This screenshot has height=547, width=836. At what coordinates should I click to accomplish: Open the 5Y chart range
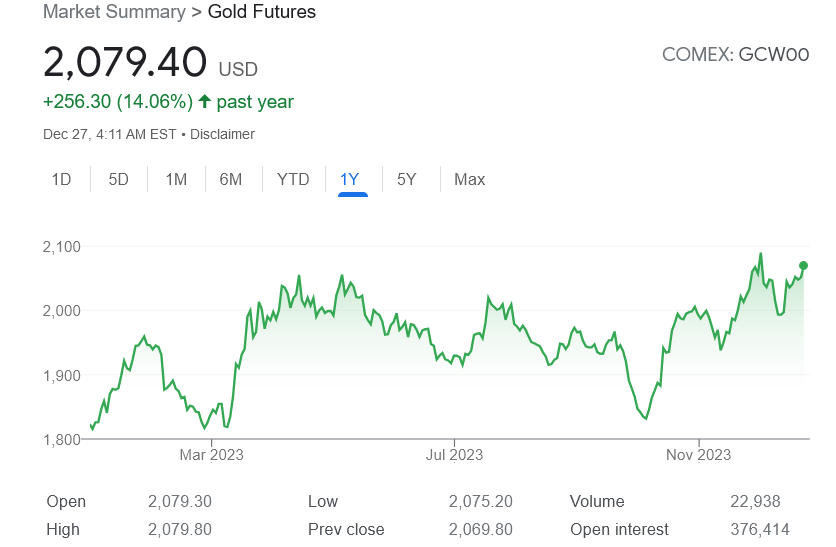[x=406, y=180]
